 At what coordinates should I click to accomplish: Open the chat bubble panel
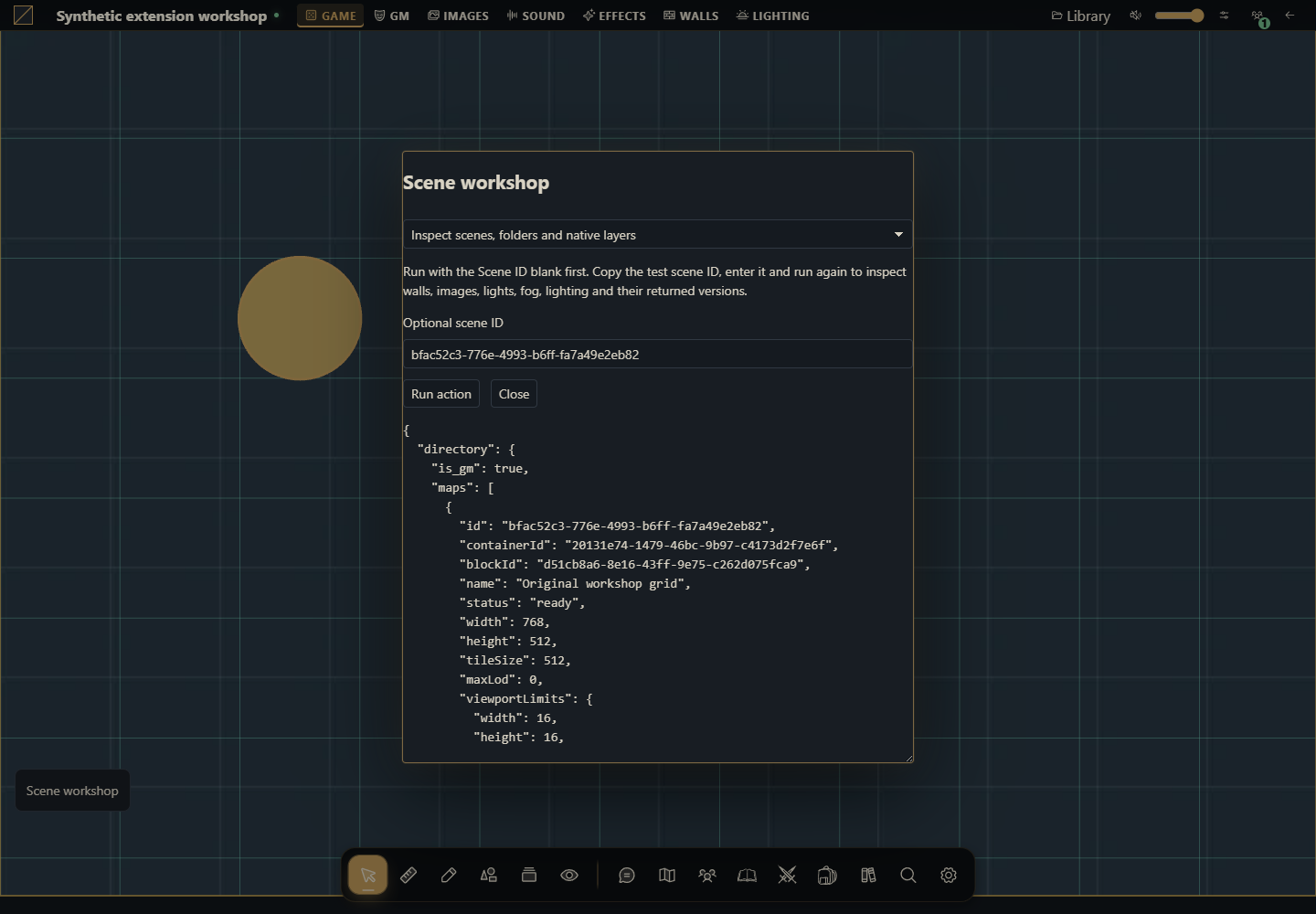[627, 876]
